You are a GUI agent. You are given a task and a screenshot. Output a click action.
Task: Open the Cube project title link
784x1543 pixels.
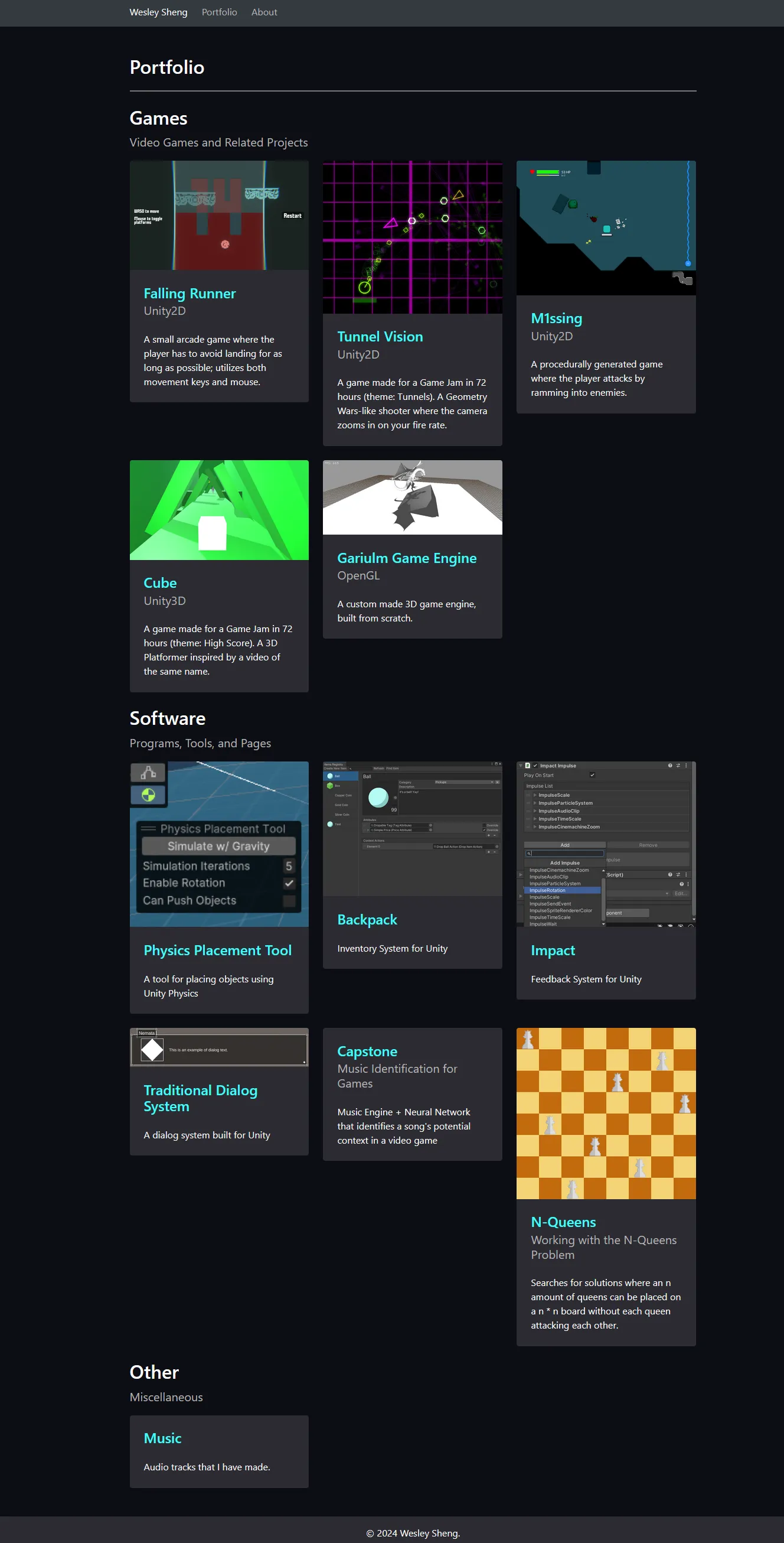pyautogui.click(x=160, y=583)
